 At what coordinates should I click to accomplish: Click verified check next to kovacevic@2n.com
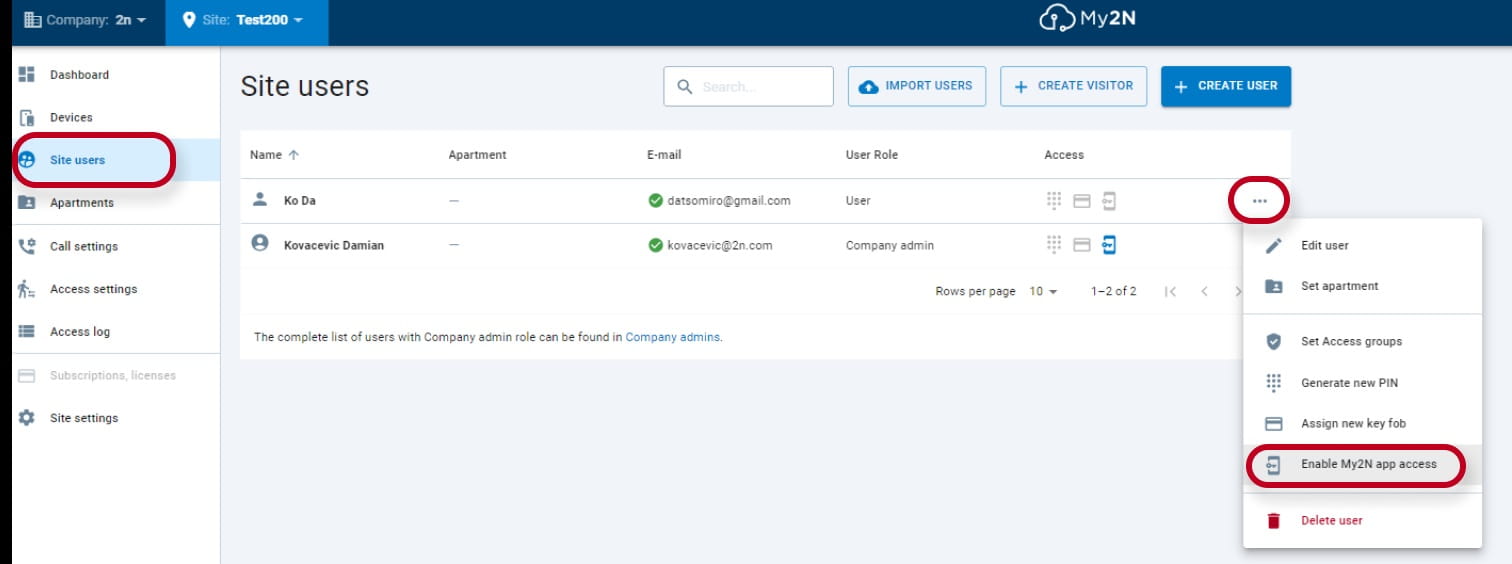point(656,245)
